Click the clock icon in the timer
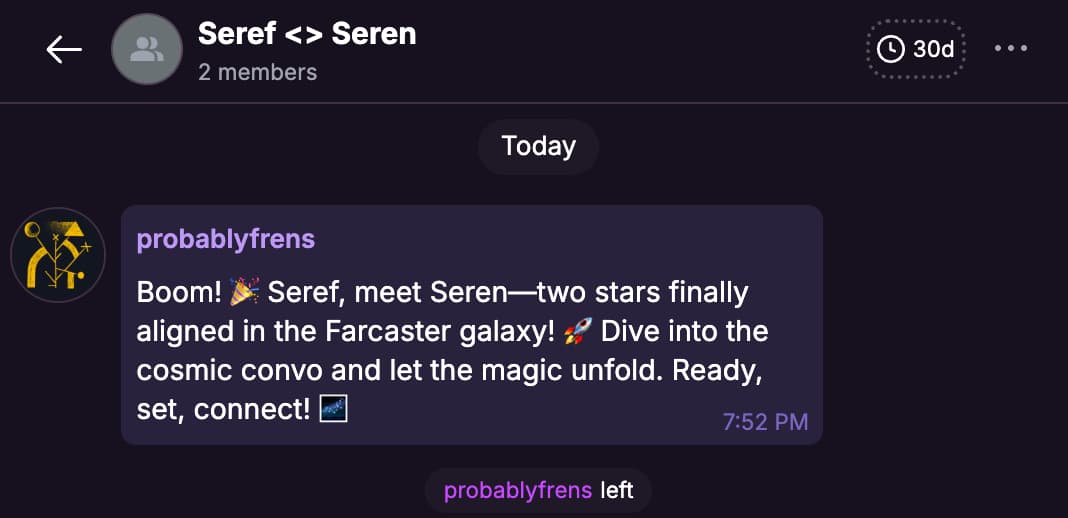 (889, 49)
